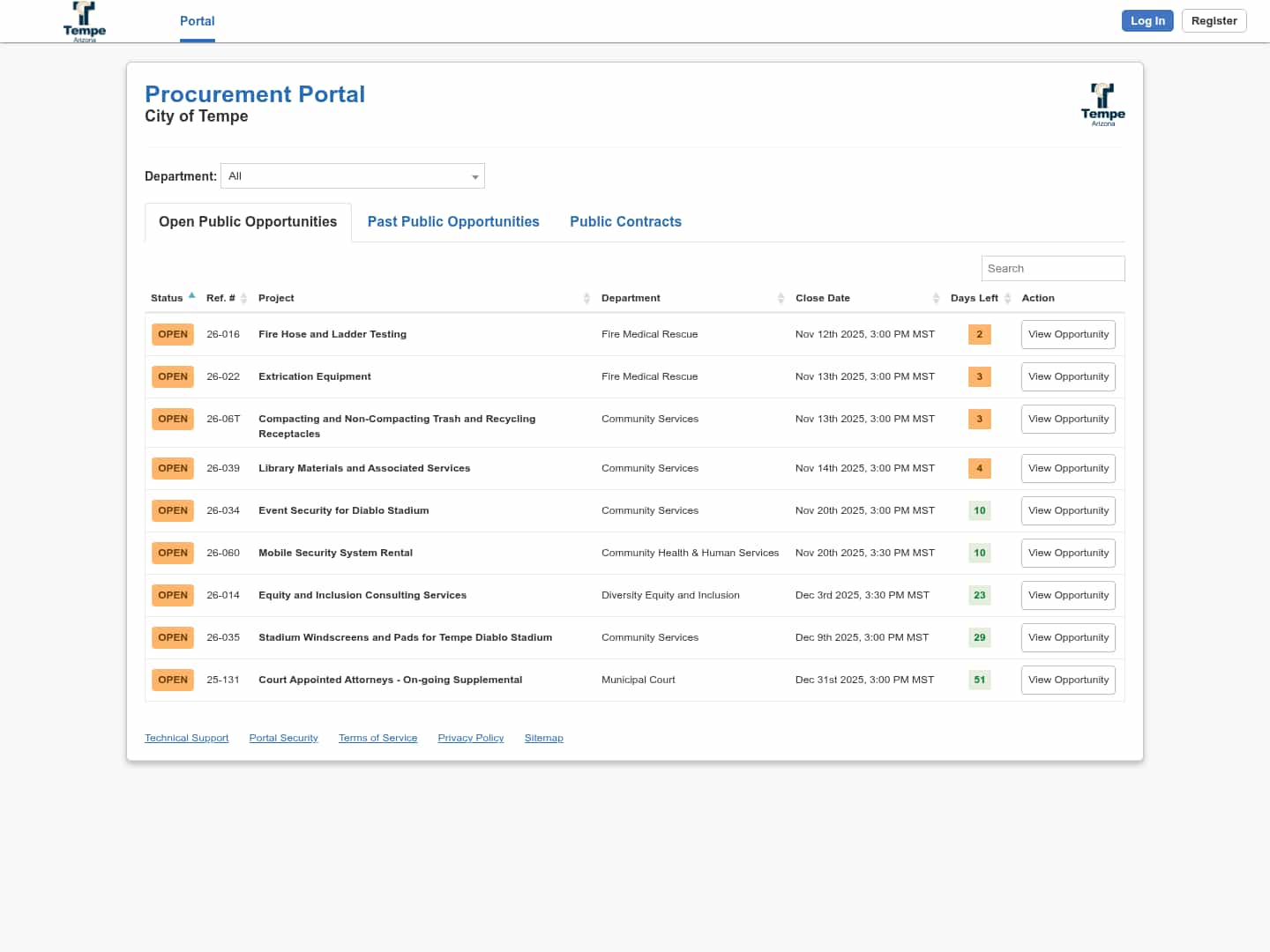Click the Portal menu item
The image size is (1270, 952).
(x=198, y=21)
